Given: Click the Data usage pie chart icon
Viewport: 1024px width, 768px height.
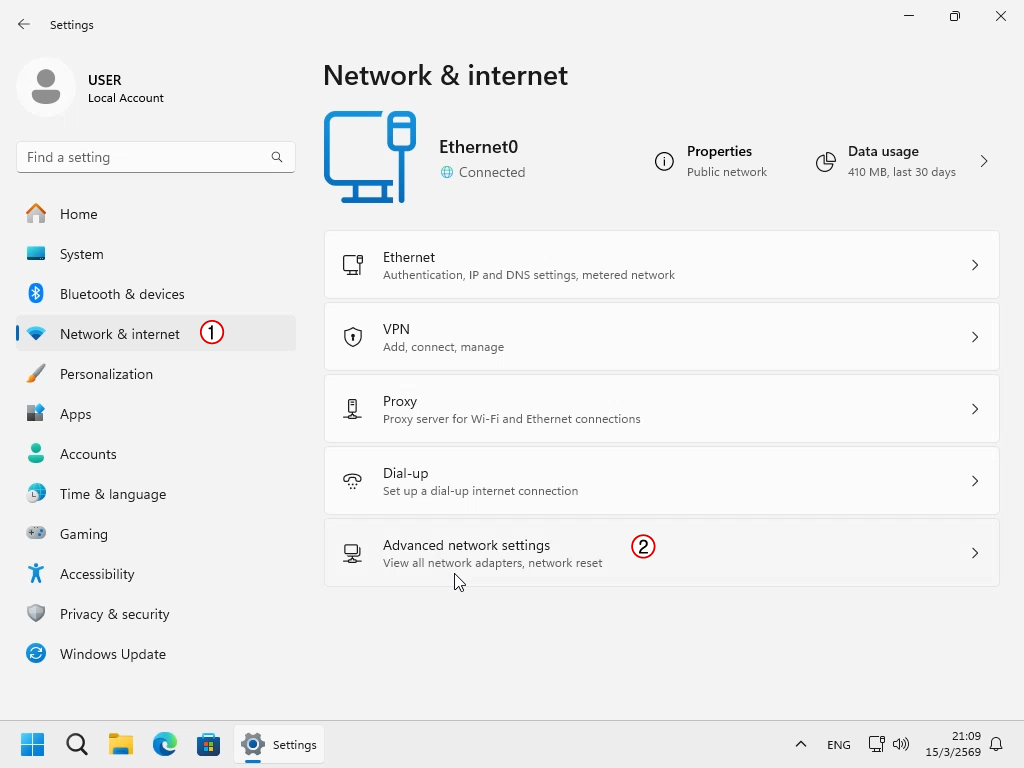Looking at the screenshot, I should coord(825,161).
